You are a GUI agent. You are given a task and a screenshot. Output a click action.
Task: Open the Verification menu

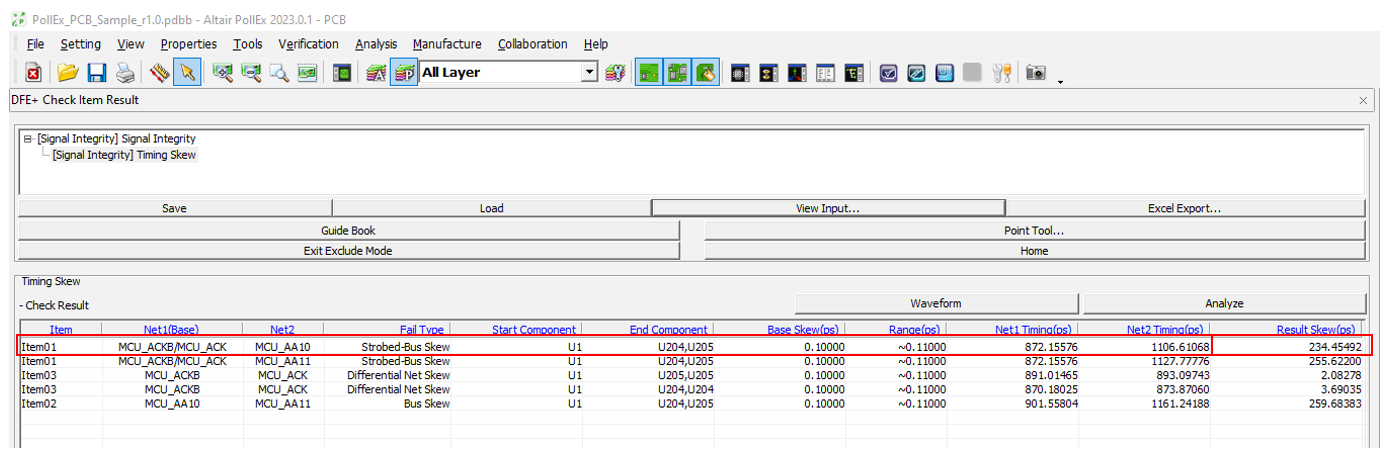(x=308, y=44)
